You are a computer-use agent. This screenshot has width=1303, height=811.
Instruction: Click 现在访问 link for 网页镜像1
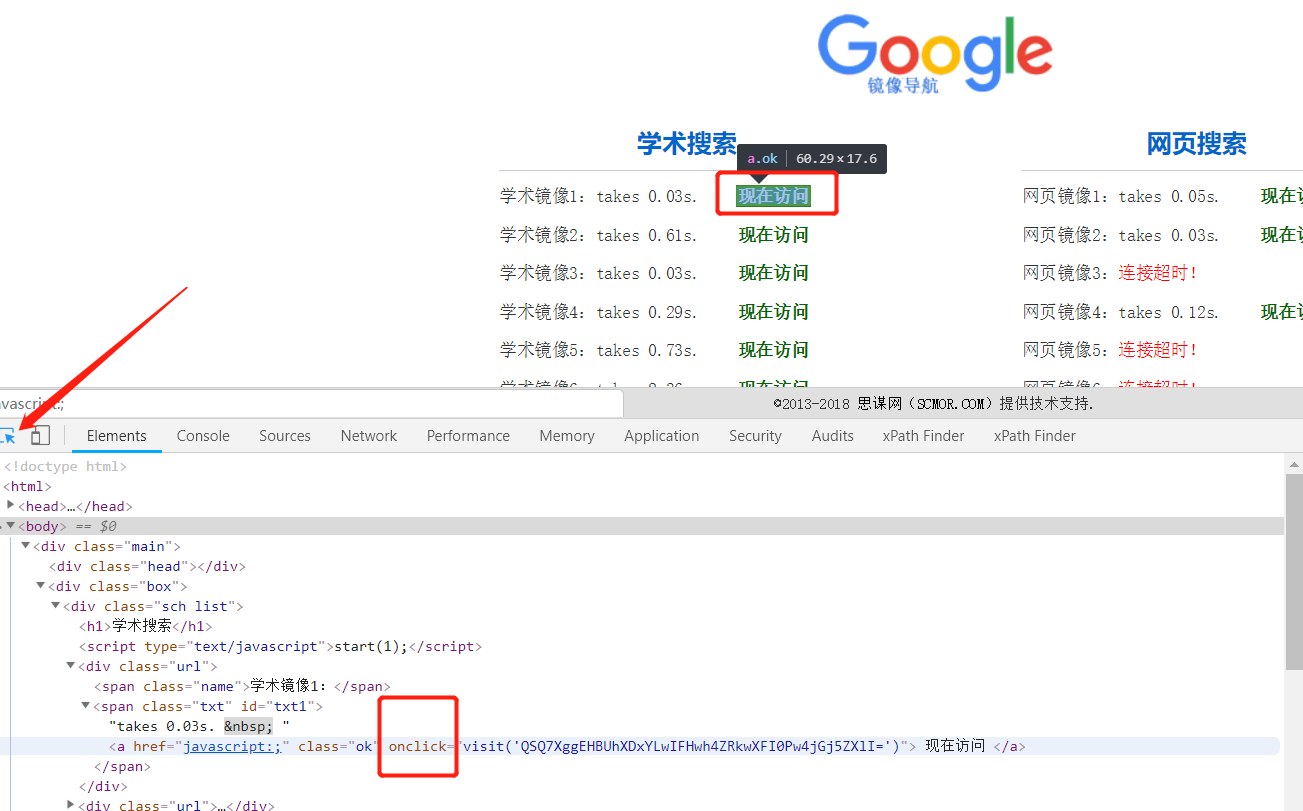tap(1283, 196)
